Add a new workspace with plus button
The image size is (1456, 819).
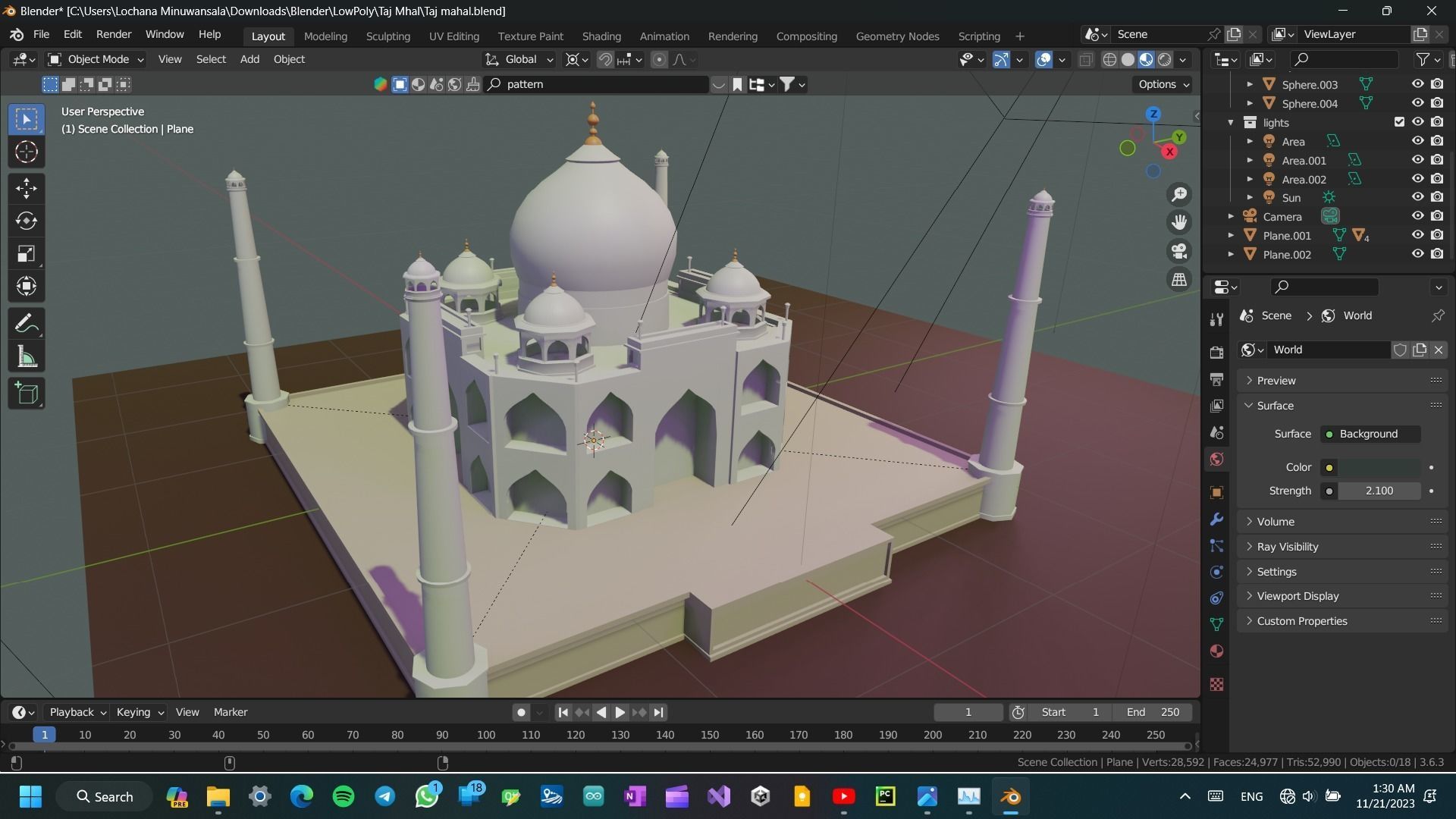click(1020, 36)
